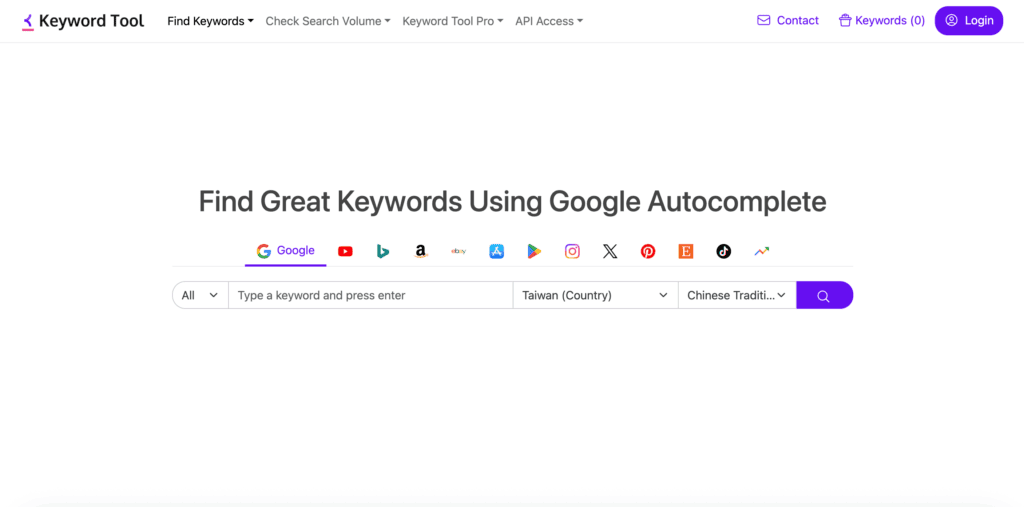Open the Find Keywords menu
The image size is (1024, 507).
(x=210, y=21)
